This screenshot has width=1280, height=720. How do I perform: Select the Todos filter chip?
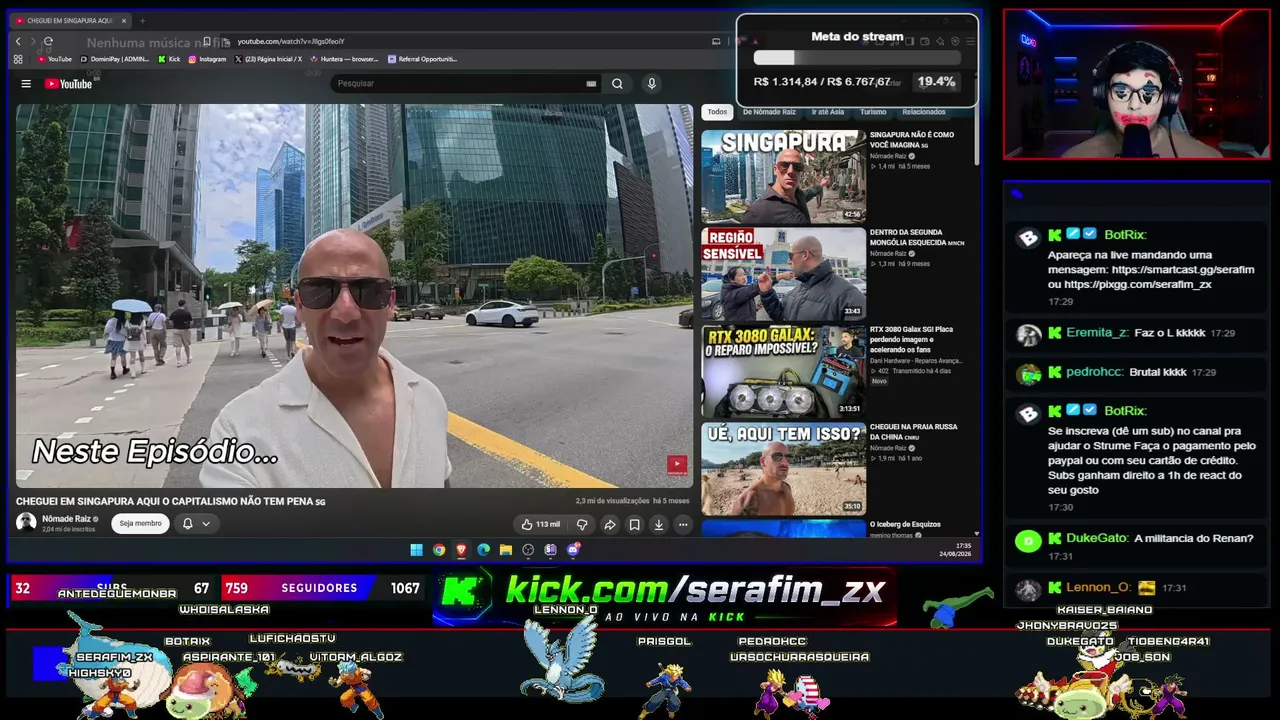click(x=717, y=112)
